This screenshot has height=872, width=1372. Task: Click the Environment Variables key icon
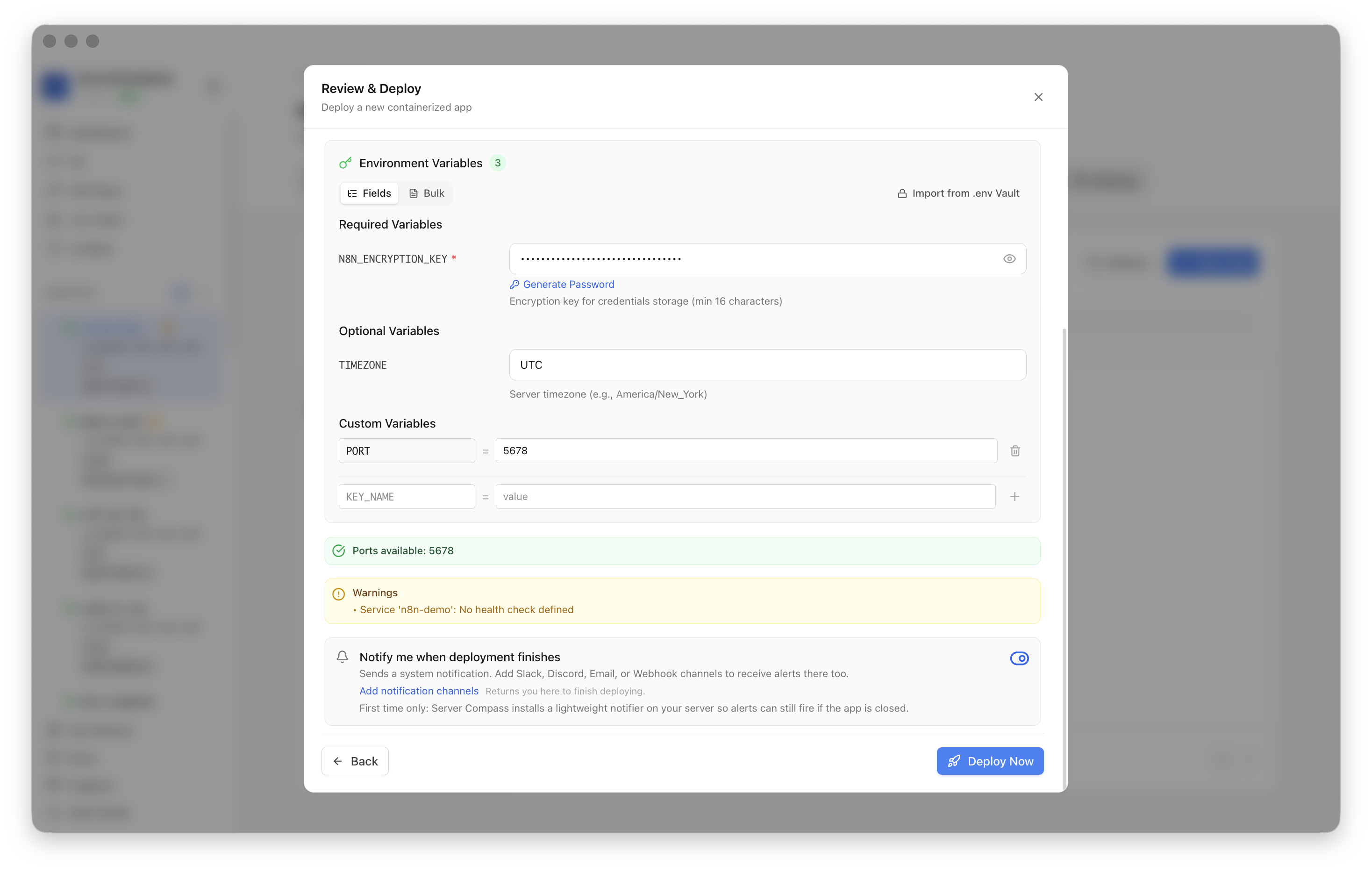(x=345, y=163)
